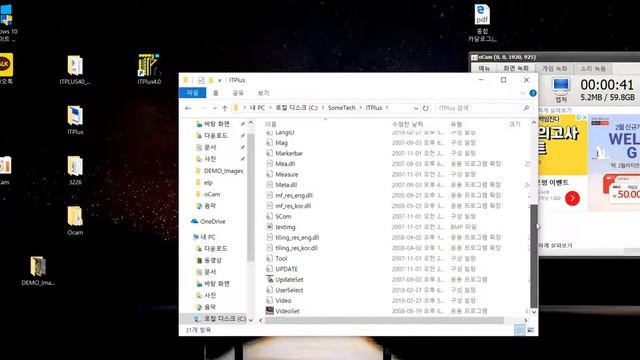Select the DEMO_Ima desktop folder
This screenshot has height=360, width=640.
38,271
